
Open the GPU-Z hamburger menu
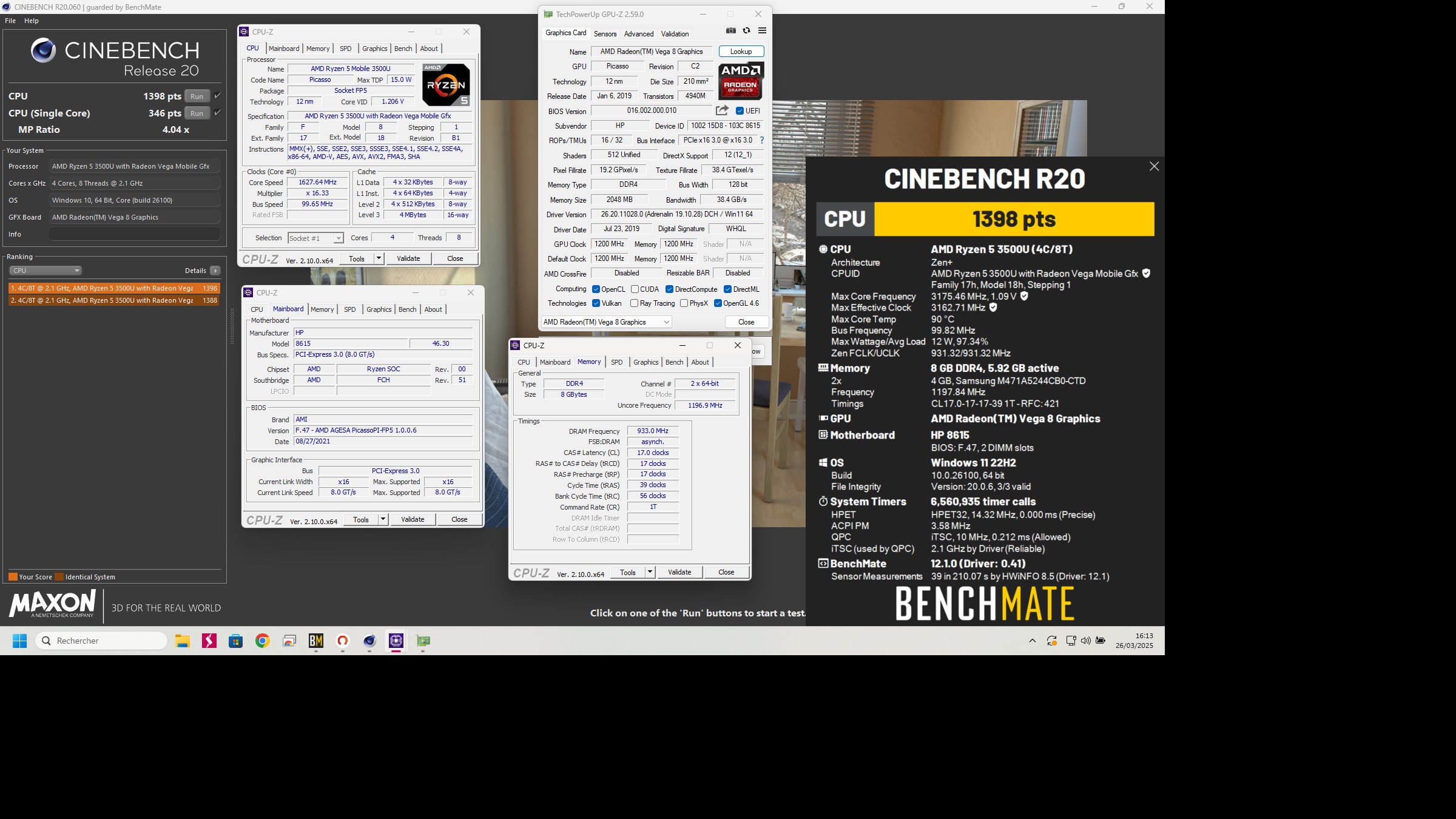[x=762, y=31]
